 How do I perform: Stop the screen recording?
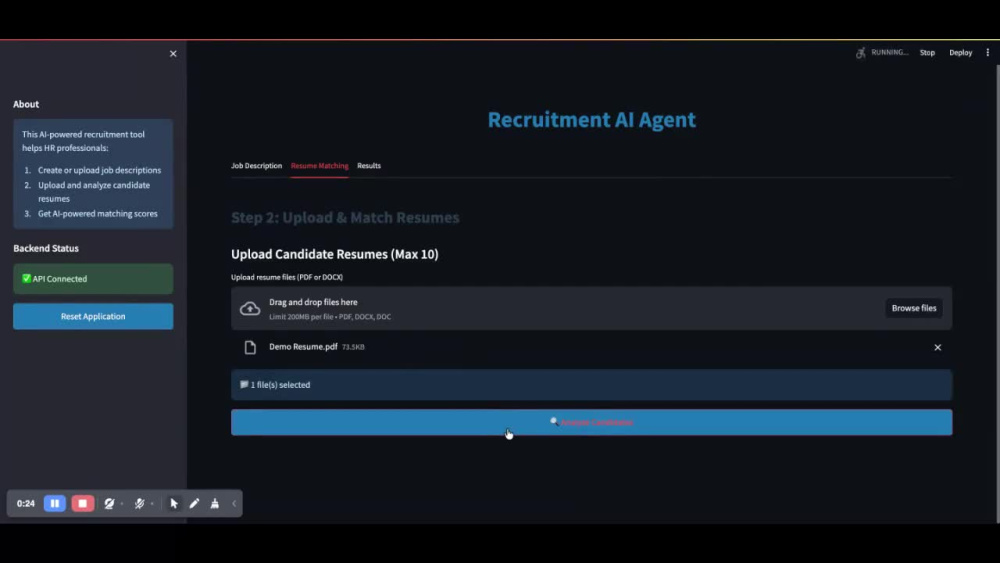point(82,503)
